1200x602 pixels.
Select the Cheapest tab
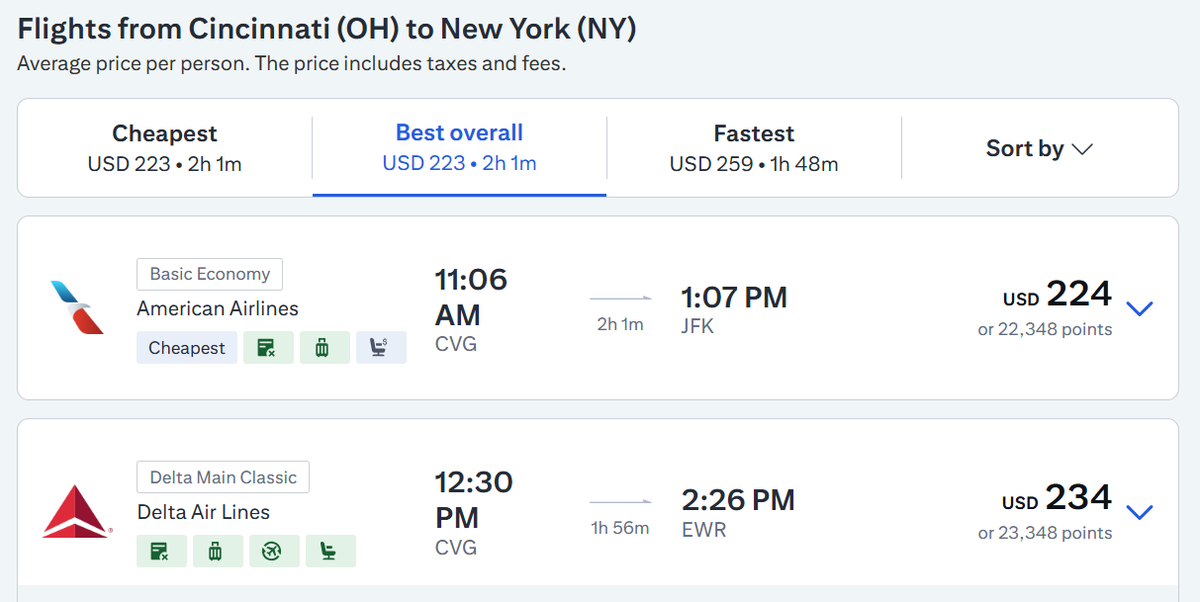165,148
